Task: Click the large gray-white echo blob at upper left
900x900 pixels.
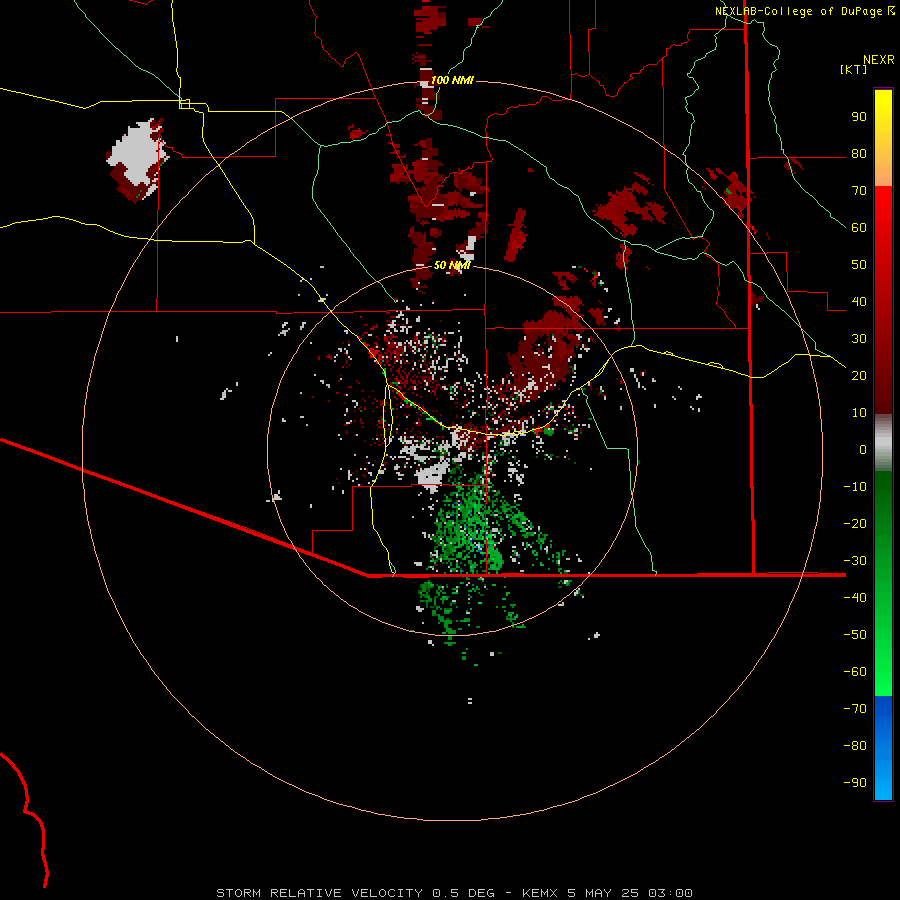Action: (x=135, y=155)
